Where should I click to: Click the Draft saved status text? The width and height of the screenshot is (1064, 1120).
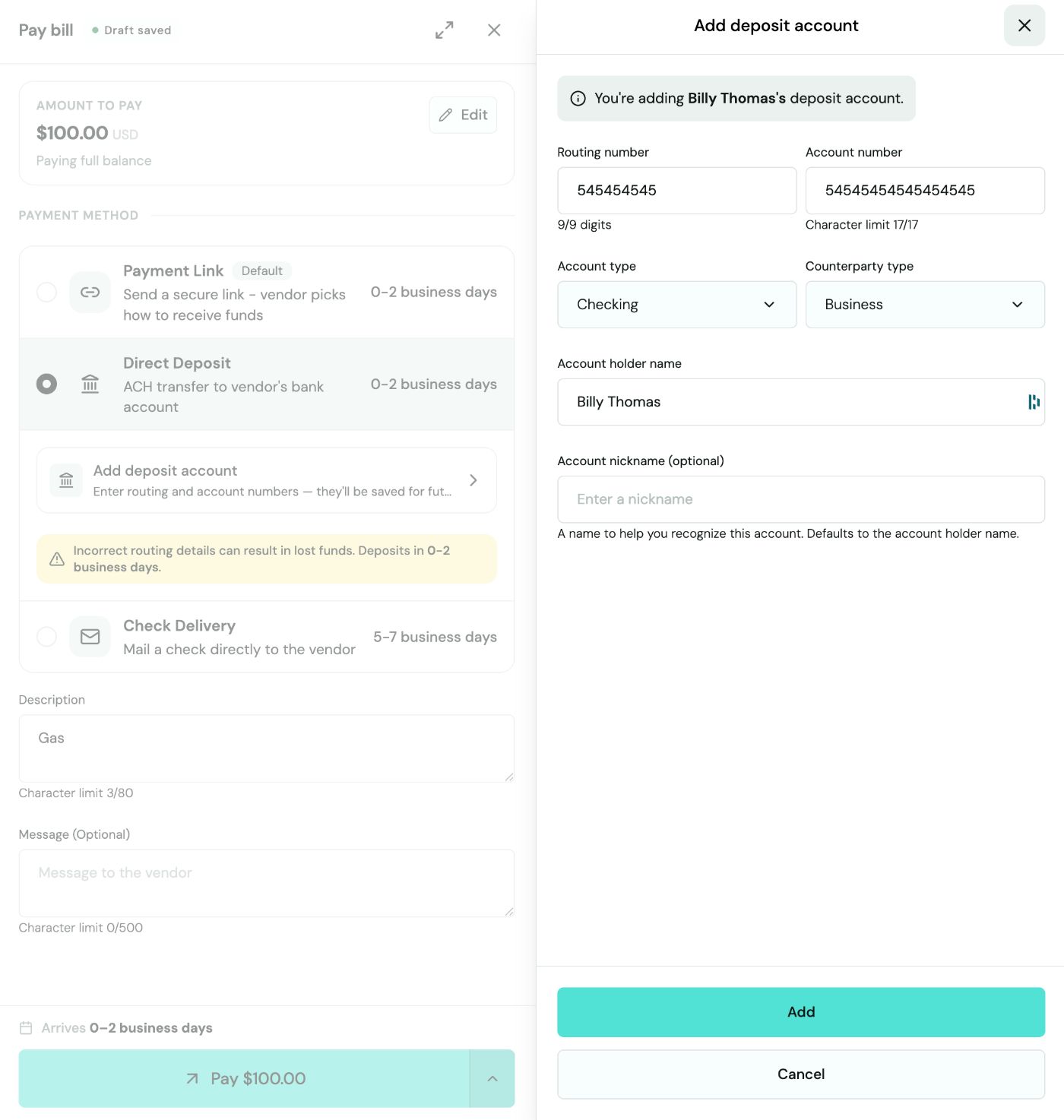[138, 30]
